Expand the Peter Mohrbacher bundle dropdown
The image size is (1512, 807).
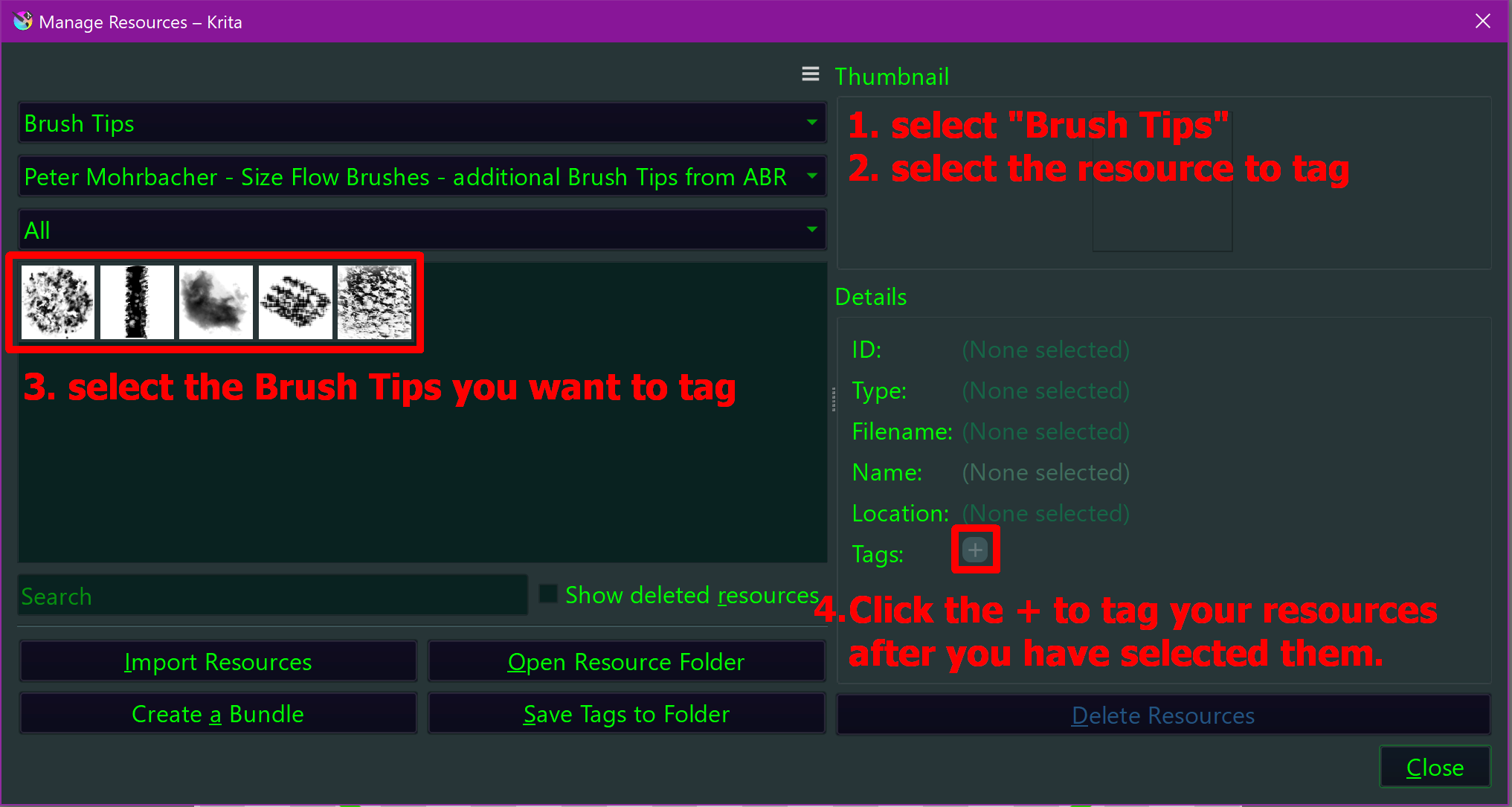click(422, 176)
